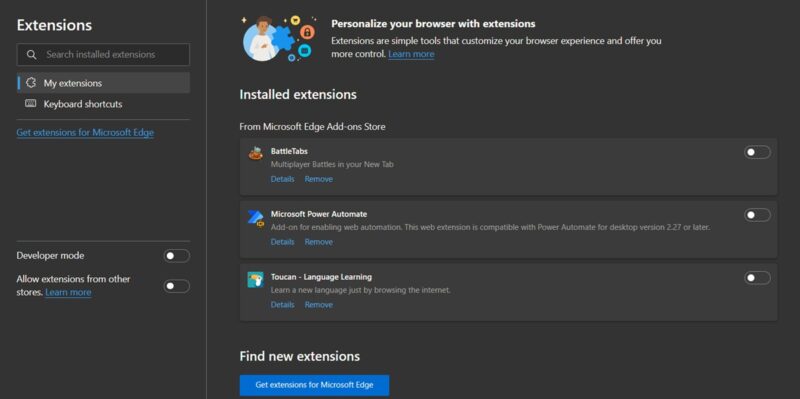Open Details for Microsoft Power Automate
The image size is (800, 399).
click(283, 242)
